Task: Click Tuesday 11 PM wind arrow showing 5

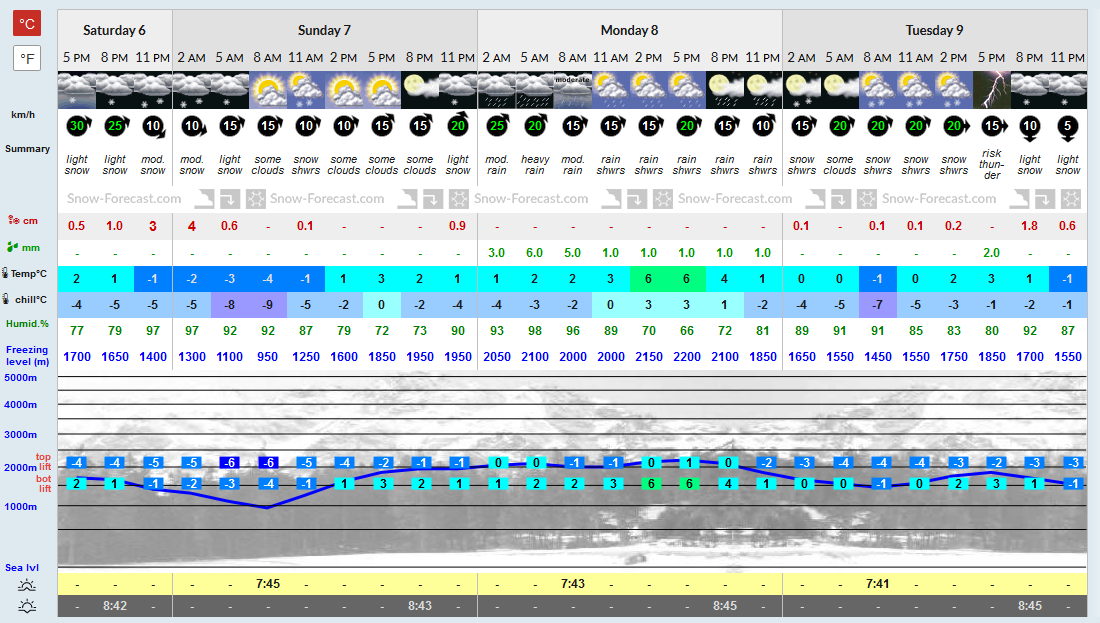Action: pos(1068,128)
